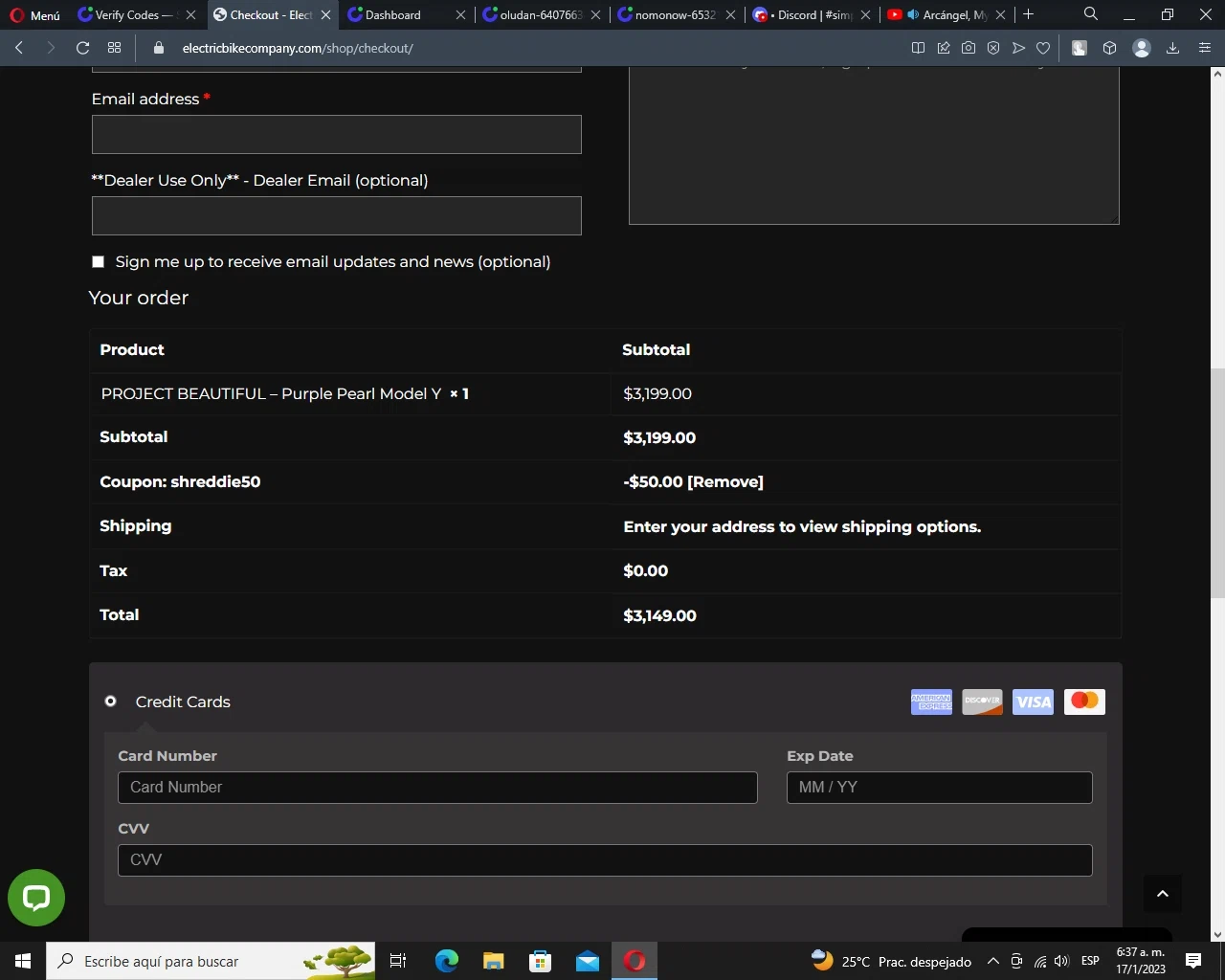Close the Verify Codes tab
This screenshot has height=980, width=1225.
190,15
